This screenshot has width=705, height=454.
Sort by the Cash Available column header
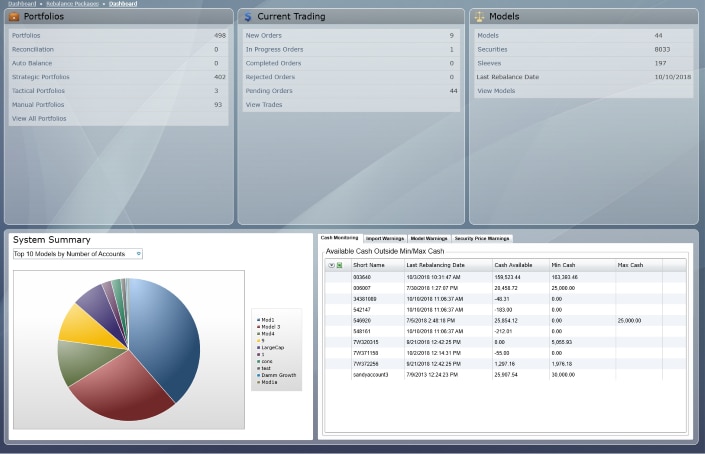pyautogui.click(x=521, y=265)
